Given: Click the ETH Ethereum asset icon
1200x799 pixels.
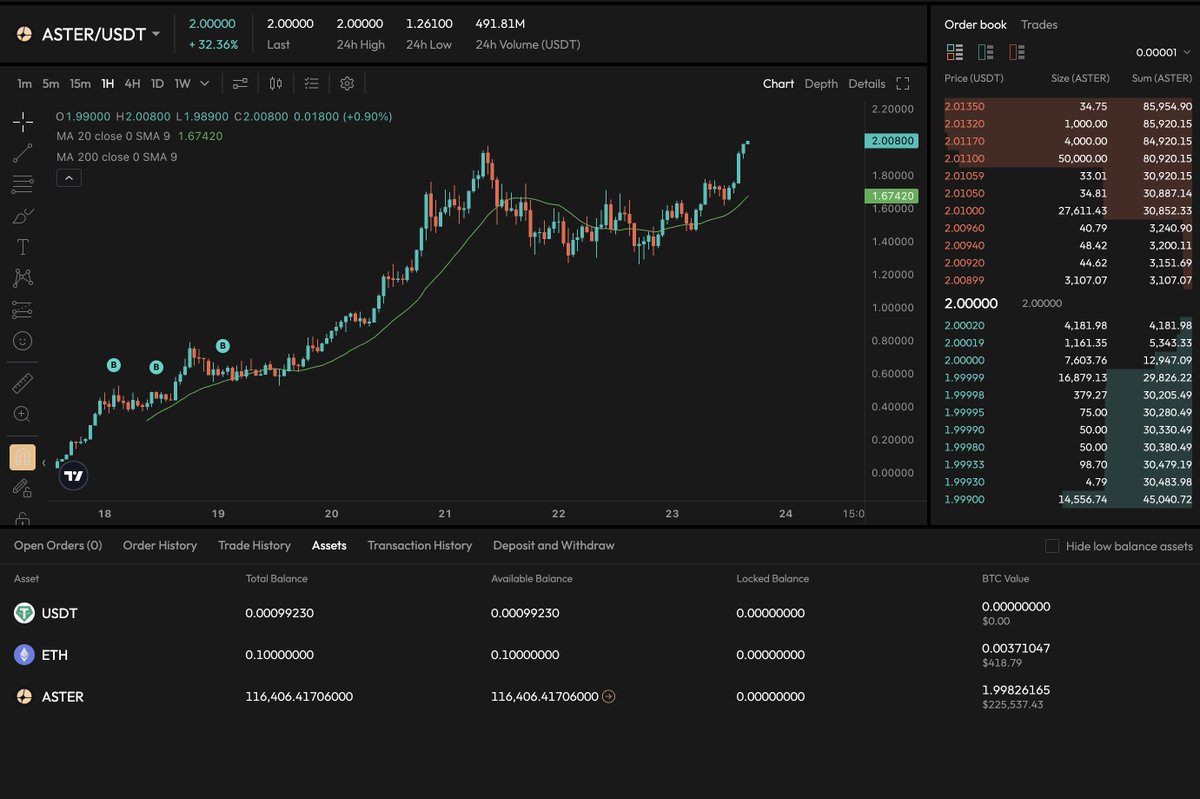Looking at the screenshot, I should (24, 655).
